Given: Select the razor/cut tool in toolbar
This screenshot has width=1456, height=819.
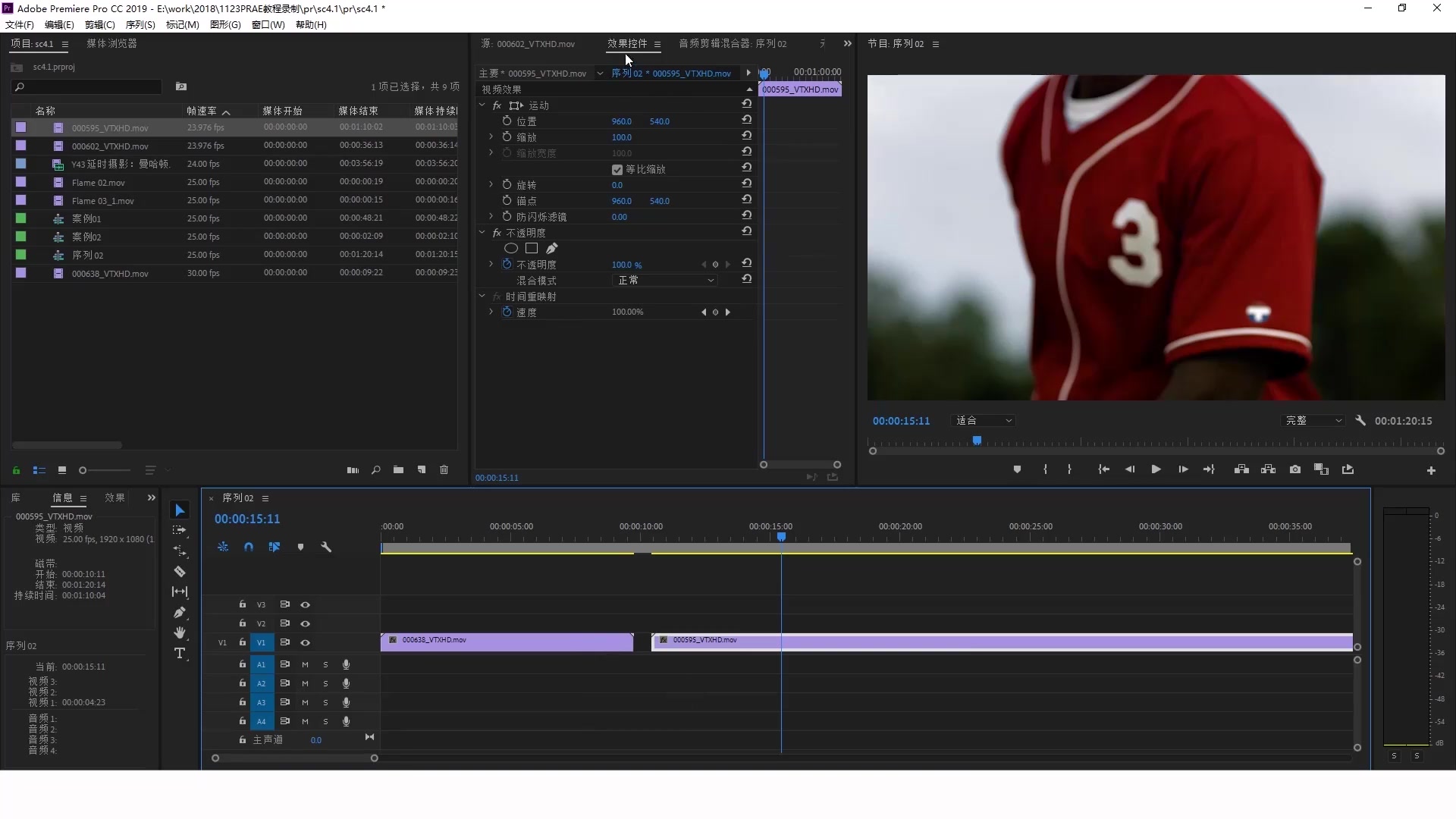Looking at the screenshot, I should (180, 572).
